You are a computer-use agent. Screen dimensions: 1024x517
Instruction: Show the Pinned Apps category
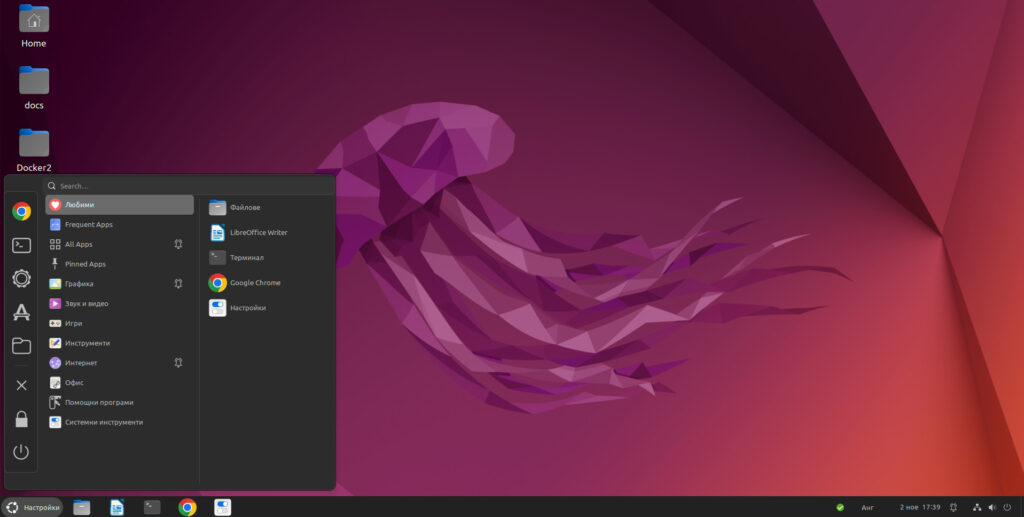[x=120, y=264]
